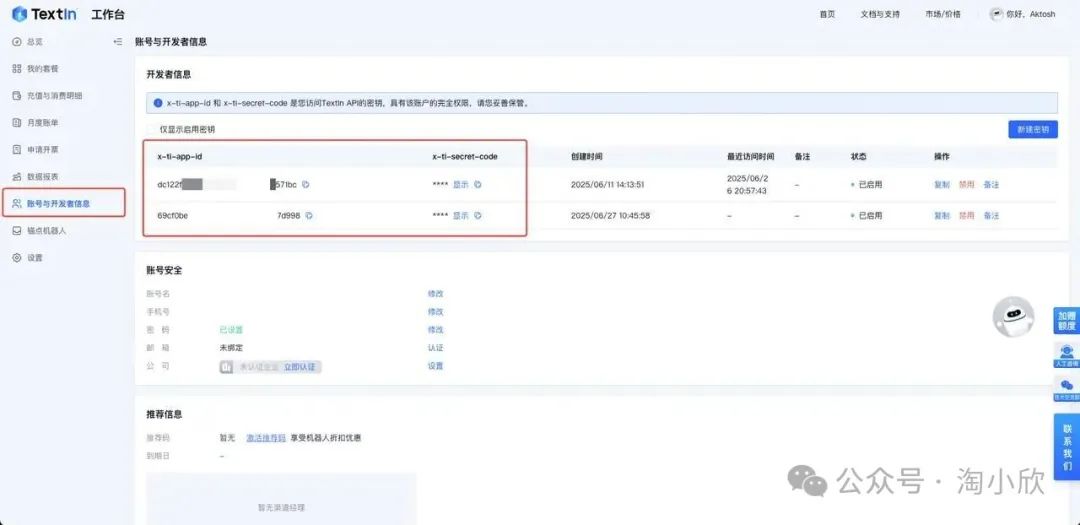Copy the app-id ending in 57fbc
Viewport: 1080px width, 525px height.
[x=306, y=185]
